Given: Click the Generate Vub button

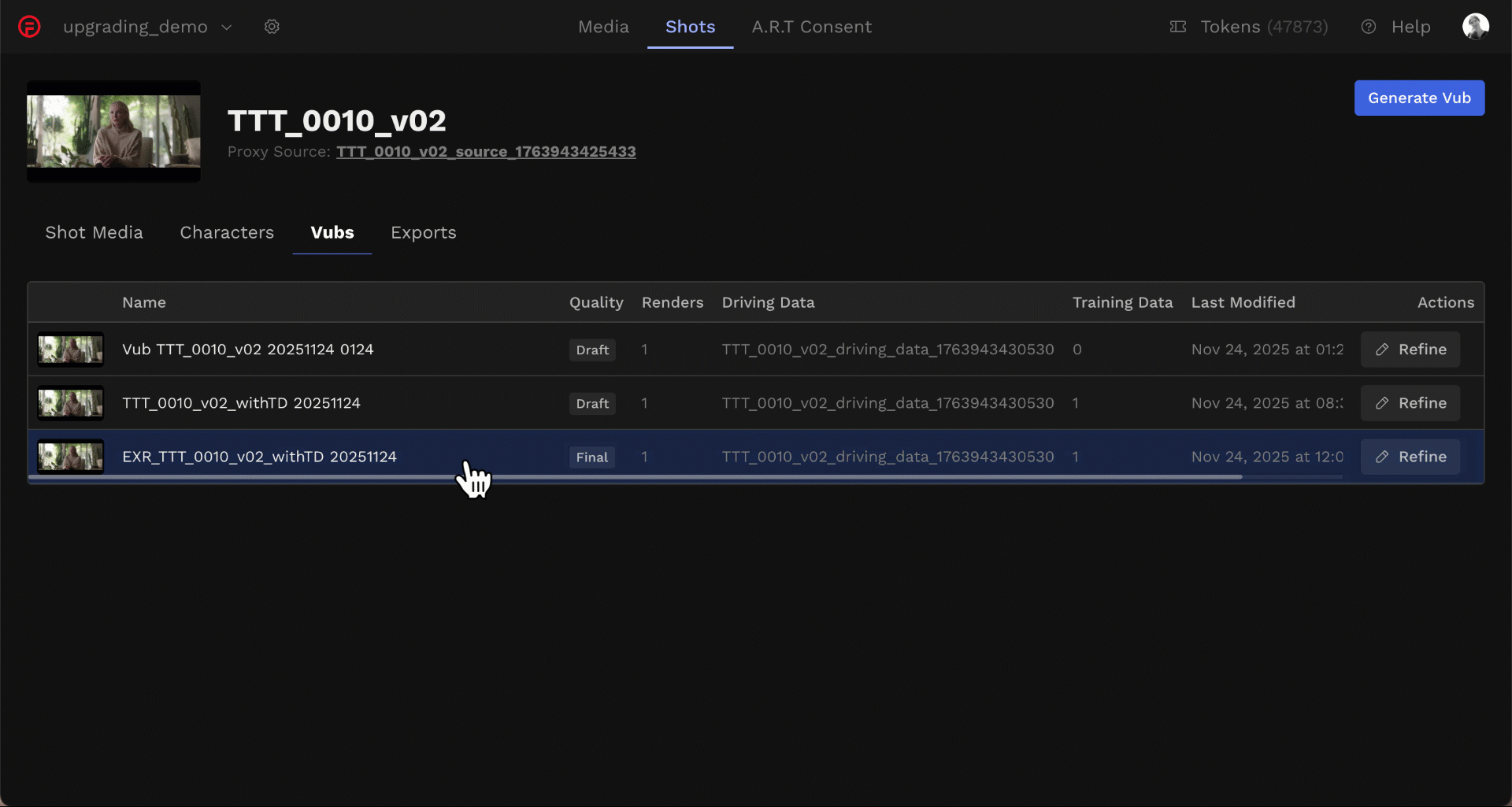Looking at the screenshot, I should 1419,98.
